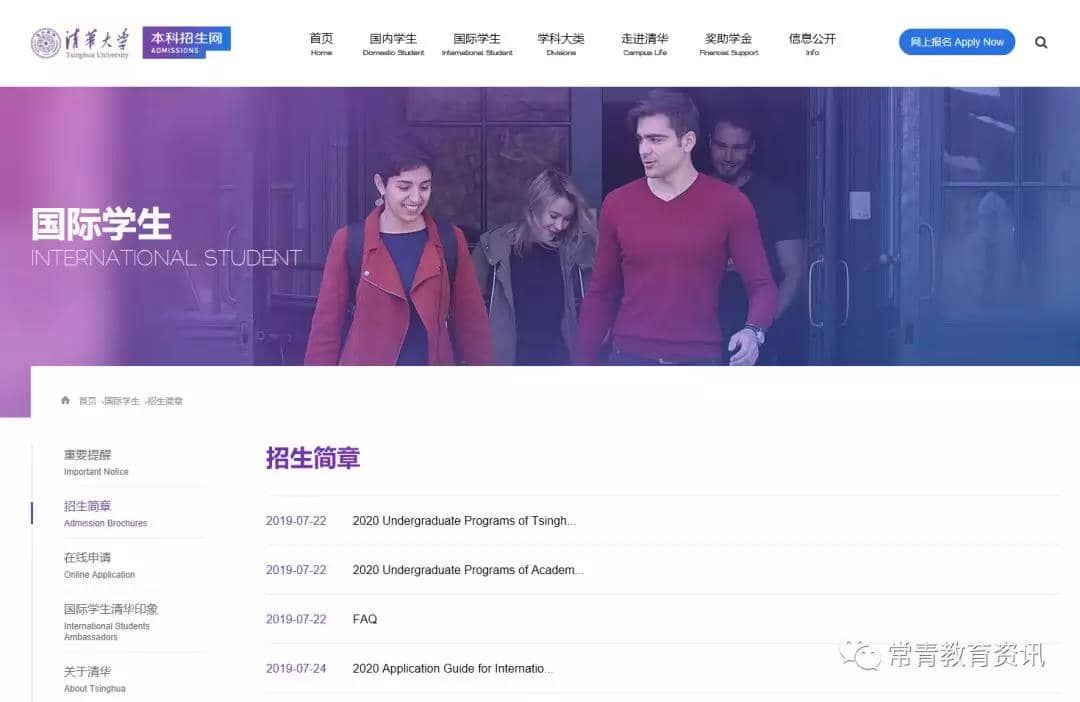Viewport: 1080px width, 702px height.
Task: Select 国际学生 International Student menu
Action: (x=477, y=44)
